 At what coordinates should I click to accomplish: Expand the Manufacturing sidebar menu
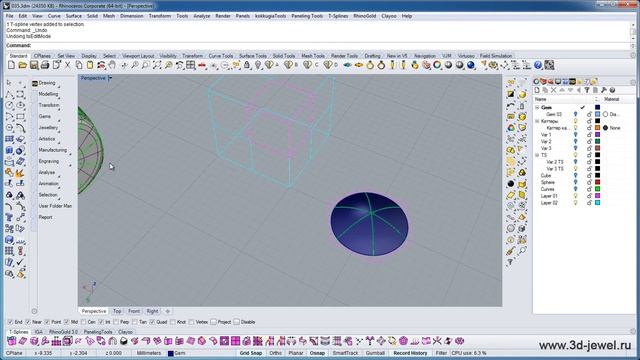pyautogui.click(x=52, y=150)
